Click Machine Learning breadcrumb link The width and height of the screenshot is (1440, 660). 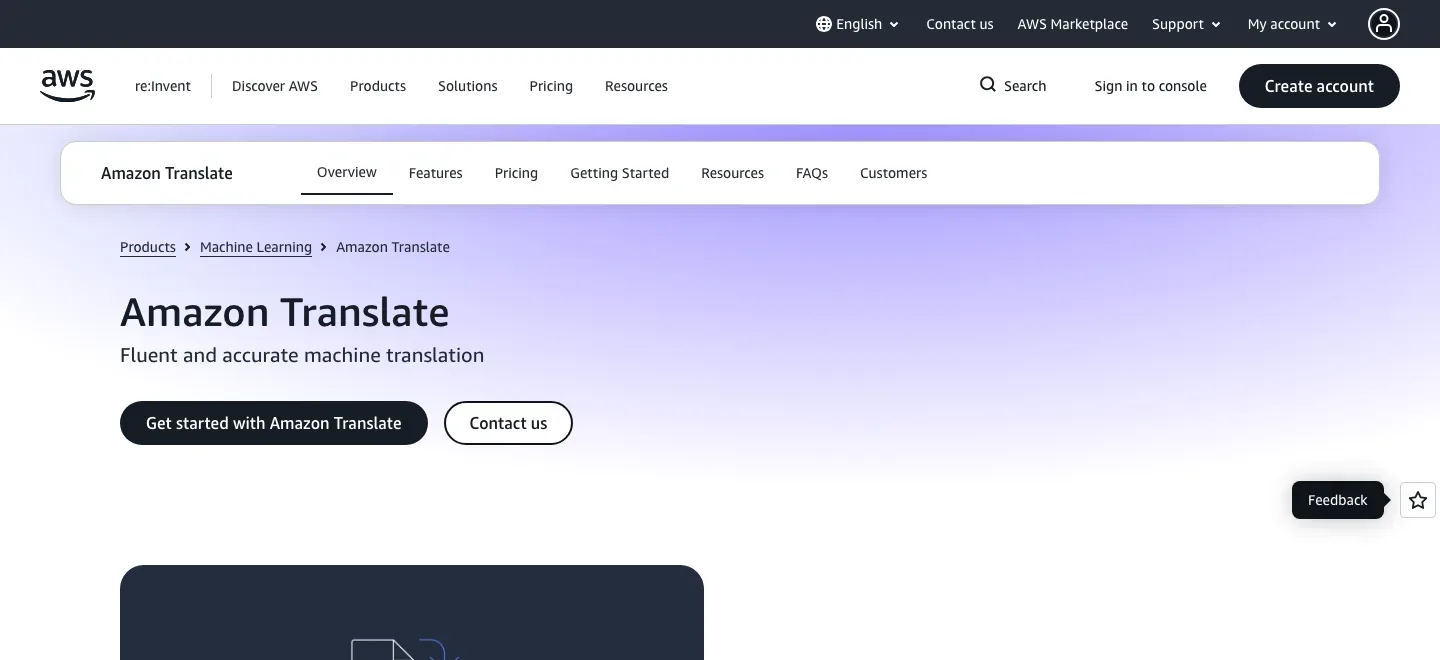pyautogui.click(x=256, y=247)
